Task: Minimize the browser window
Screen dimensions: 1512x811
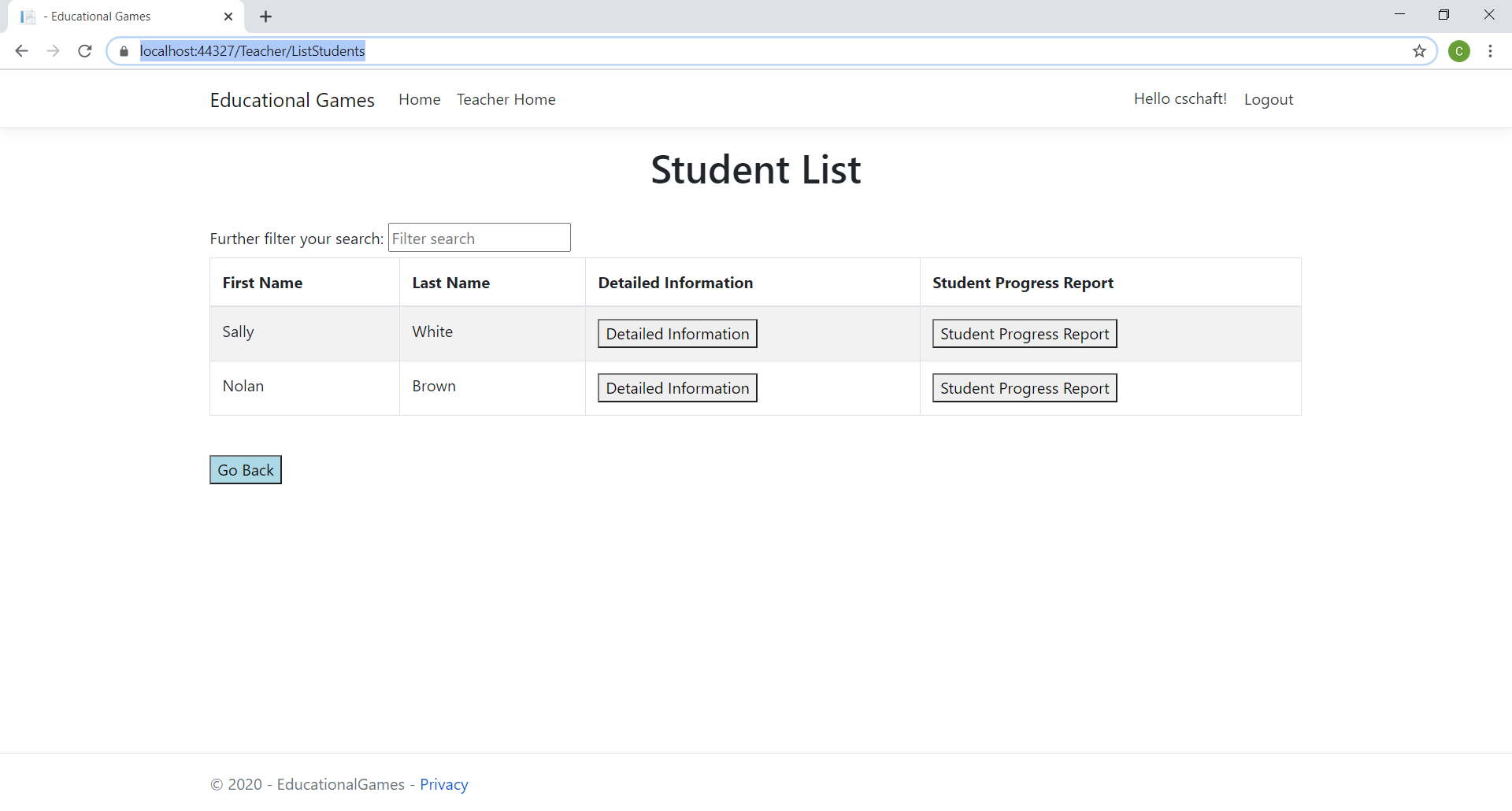Action: click(1399, 15)
